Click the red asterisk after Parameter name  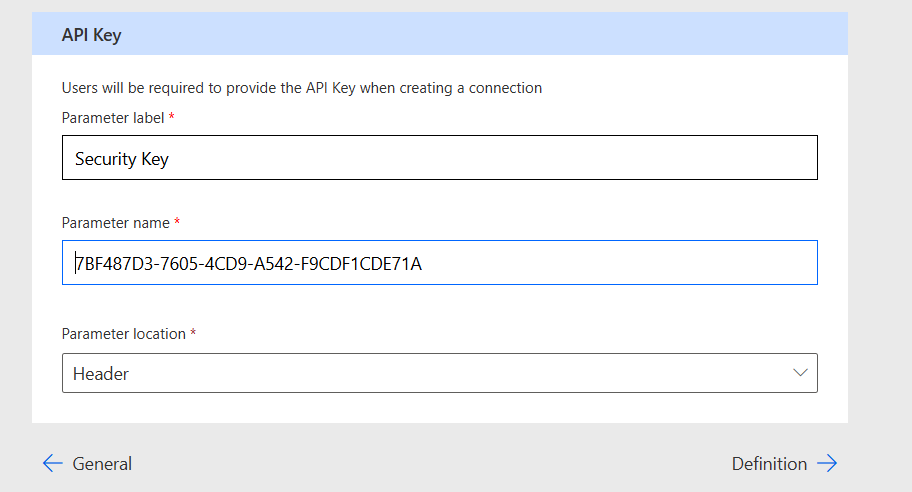tap(177, 222)
